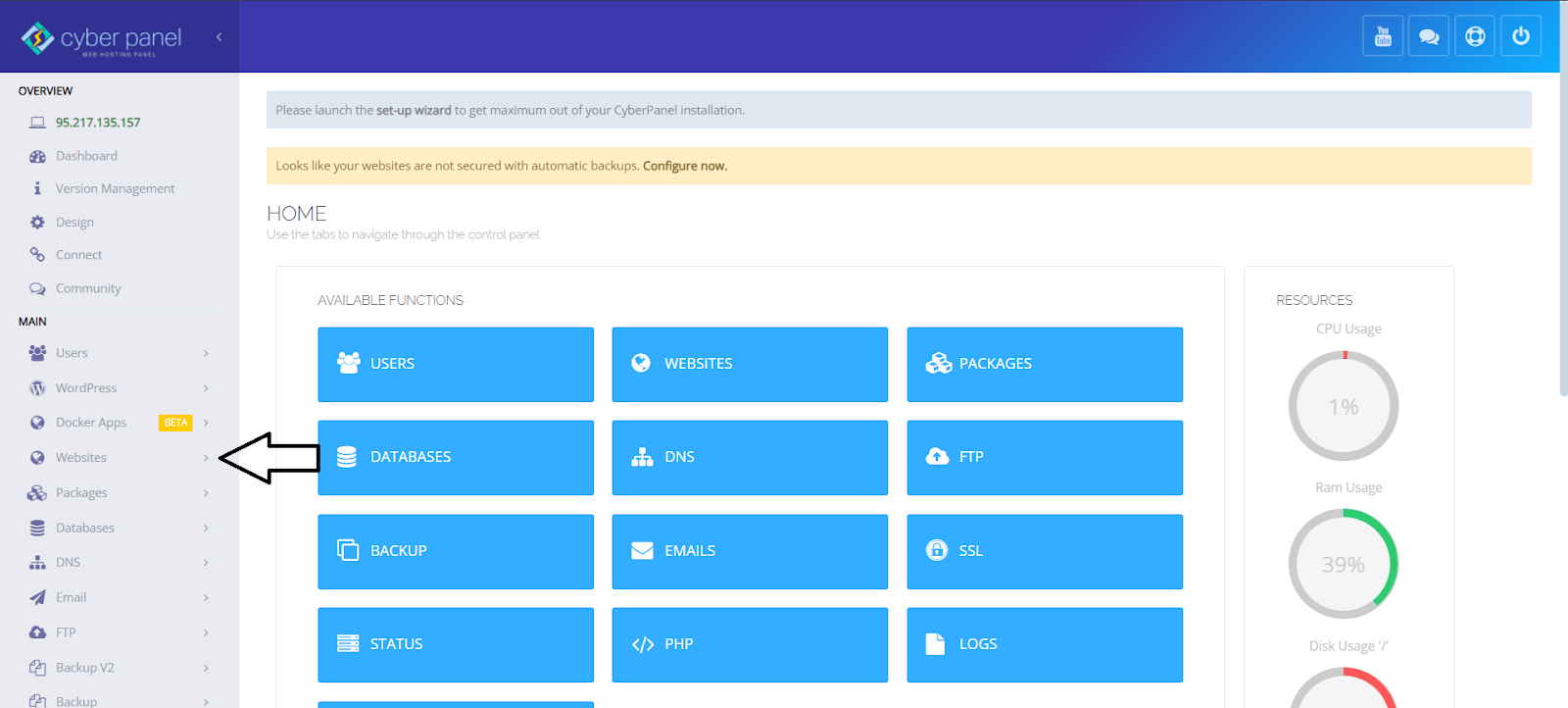Open the PHP function tile
1568x708 pixels.
(x=750, y=644)
